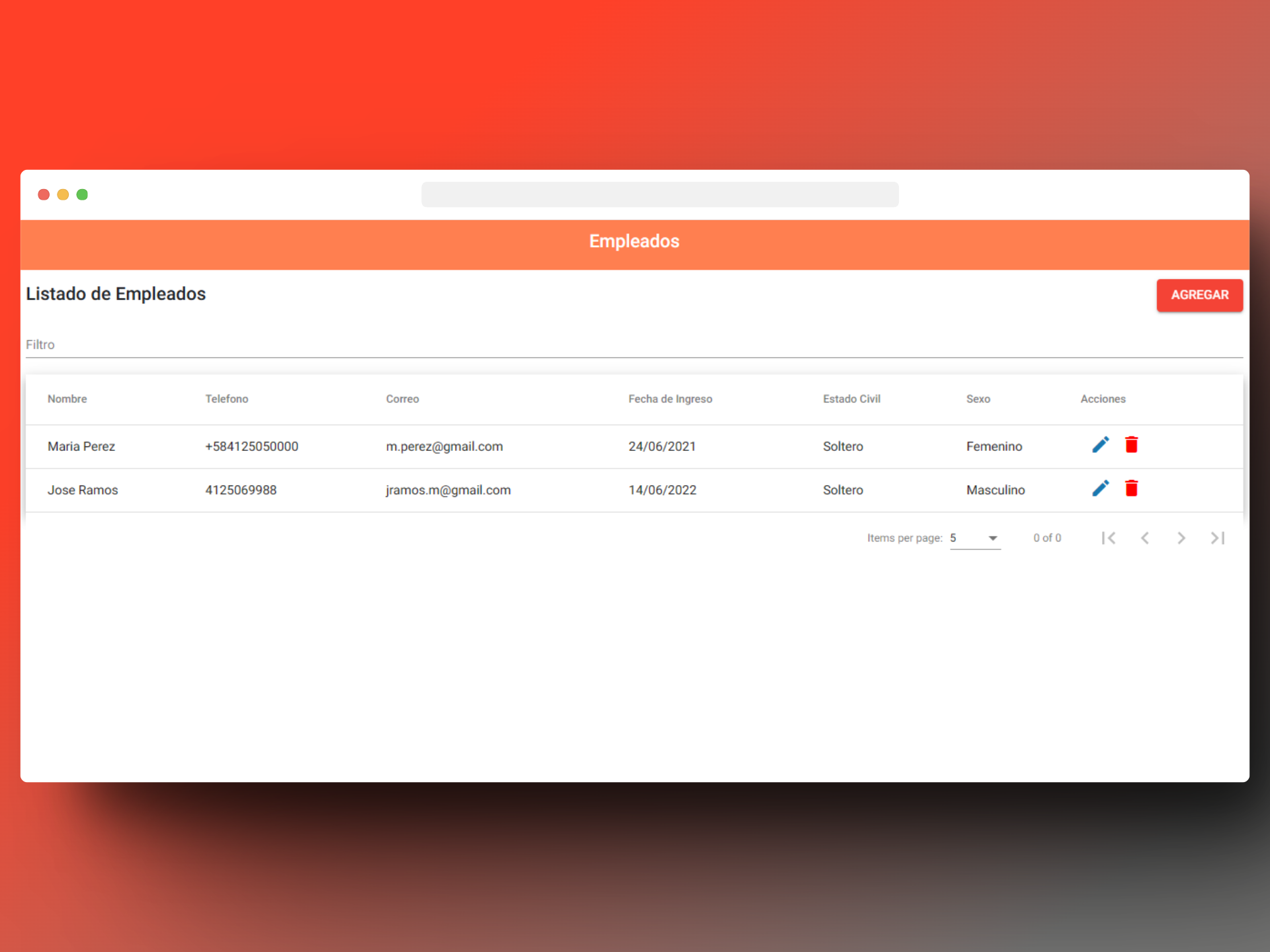
Task: Click the Telefono column header
Action: point(227,399)
